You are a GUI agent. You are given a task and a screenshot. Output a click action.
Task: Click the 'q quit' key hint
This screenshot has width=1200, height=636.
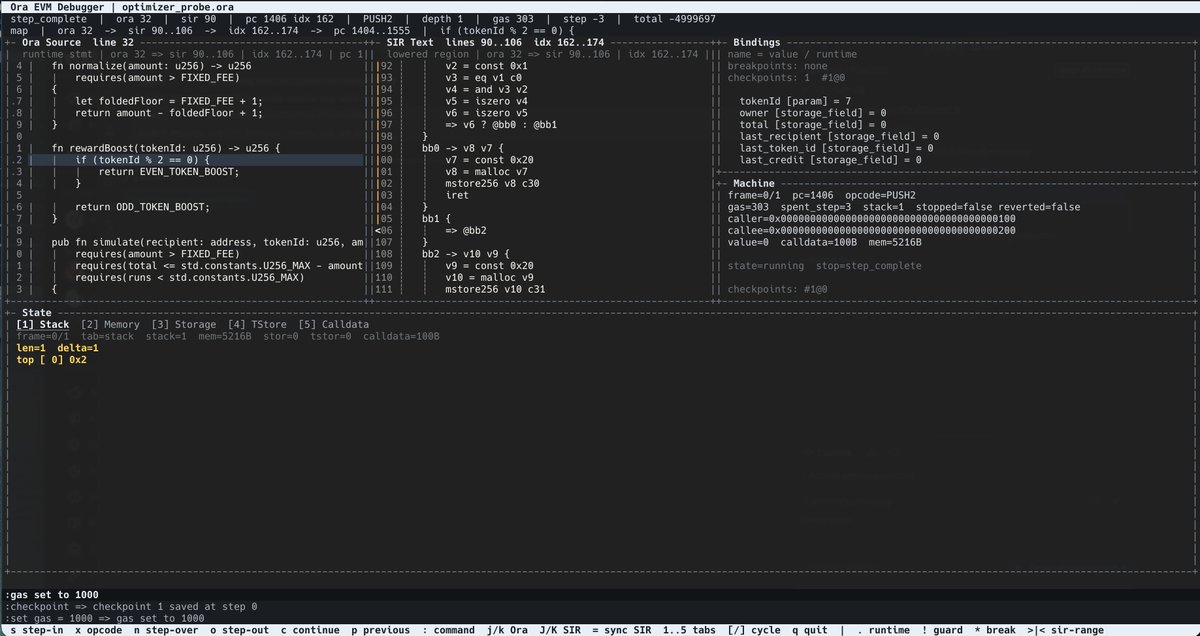click(810, 630)
